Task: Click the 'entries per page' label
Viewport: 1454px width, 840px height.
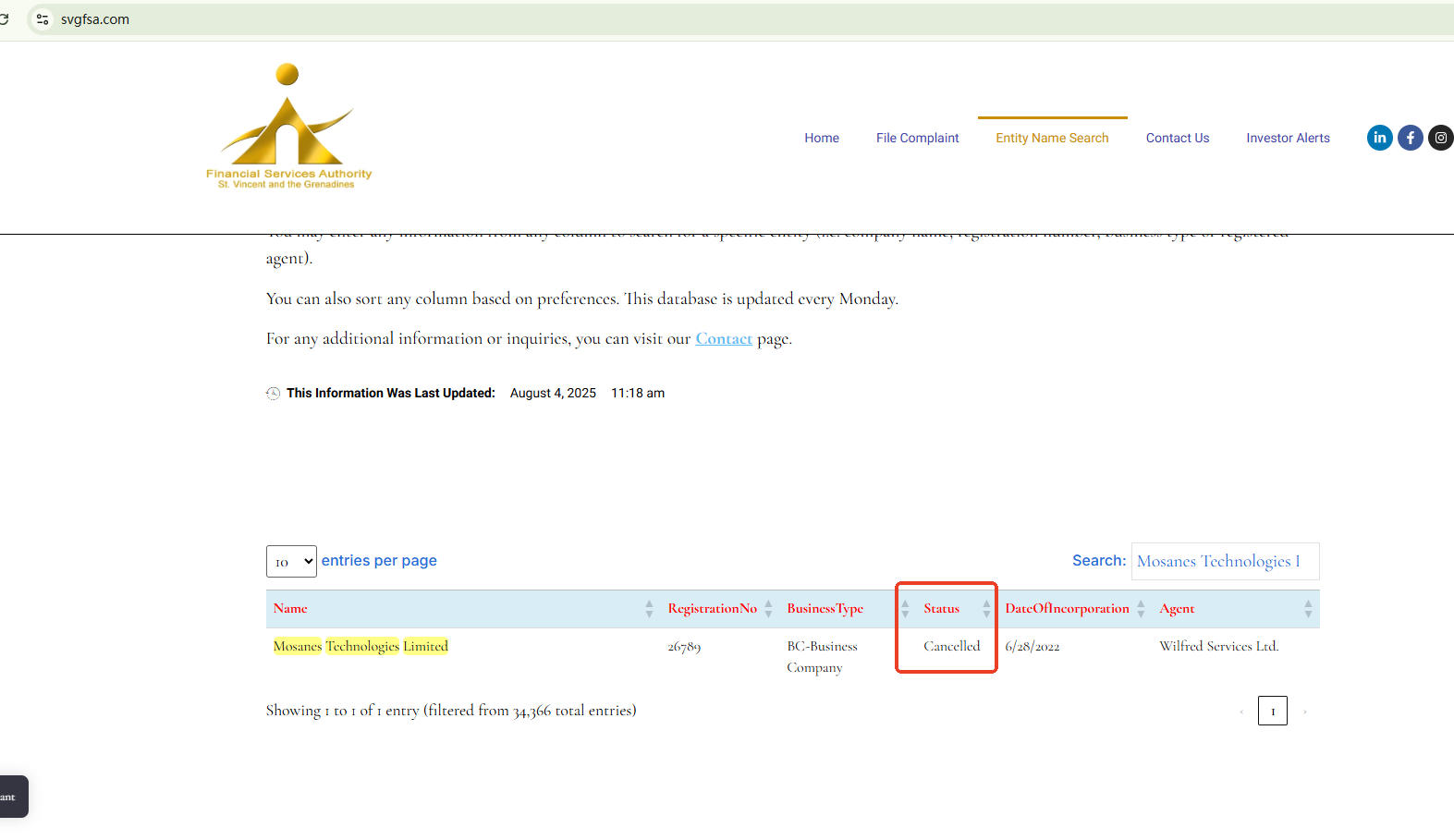Action: [x=379, y=561]
